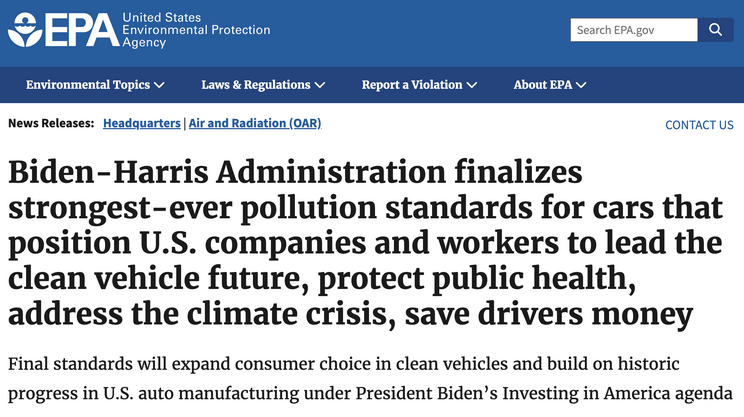The width and height of the screenshot is (744, 417).
Task: Open the About EPA menu
Action: click(543, 85)
